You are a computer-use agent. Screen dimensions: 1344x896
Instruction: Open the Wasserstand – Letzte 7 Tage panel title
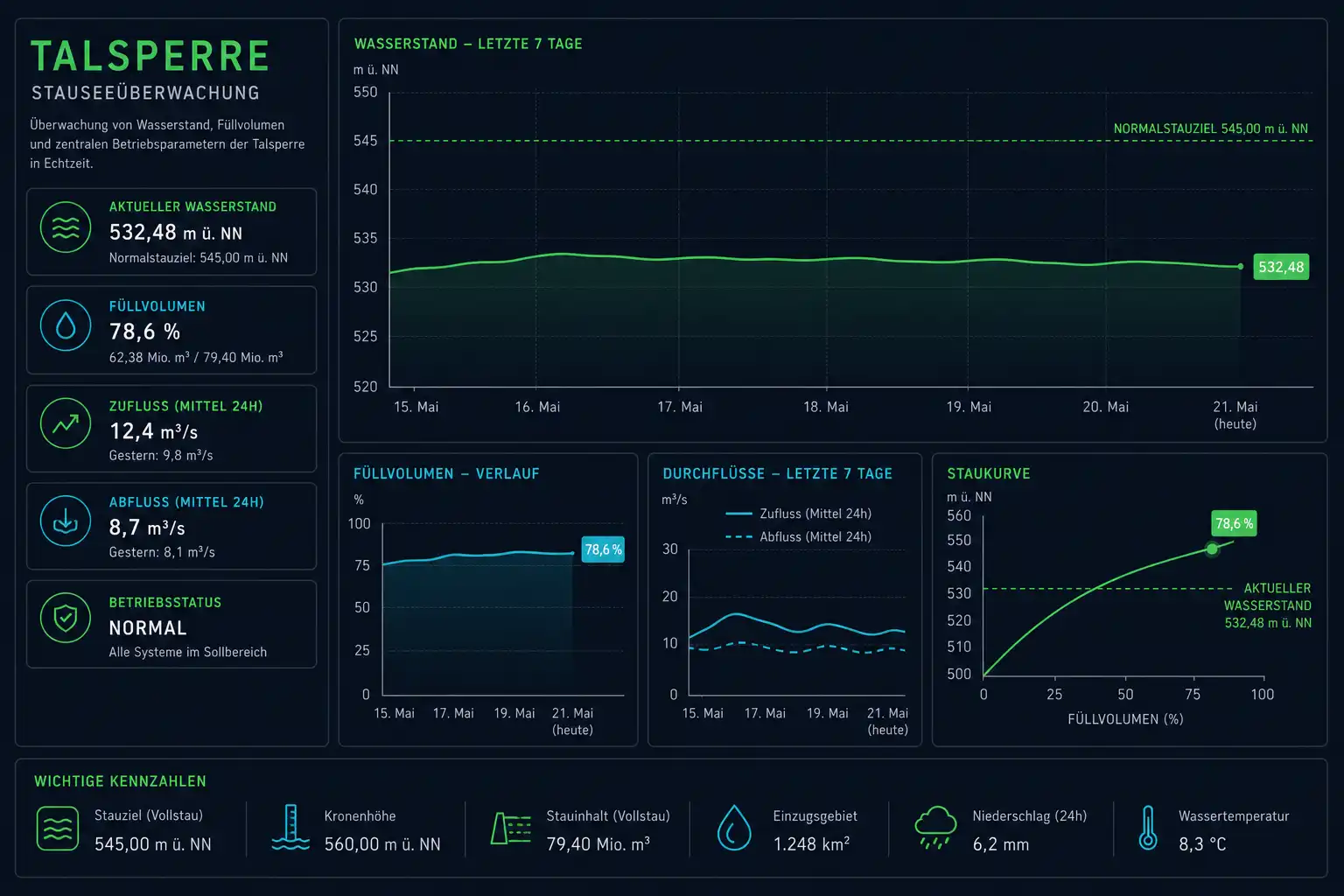pos(468,44)
